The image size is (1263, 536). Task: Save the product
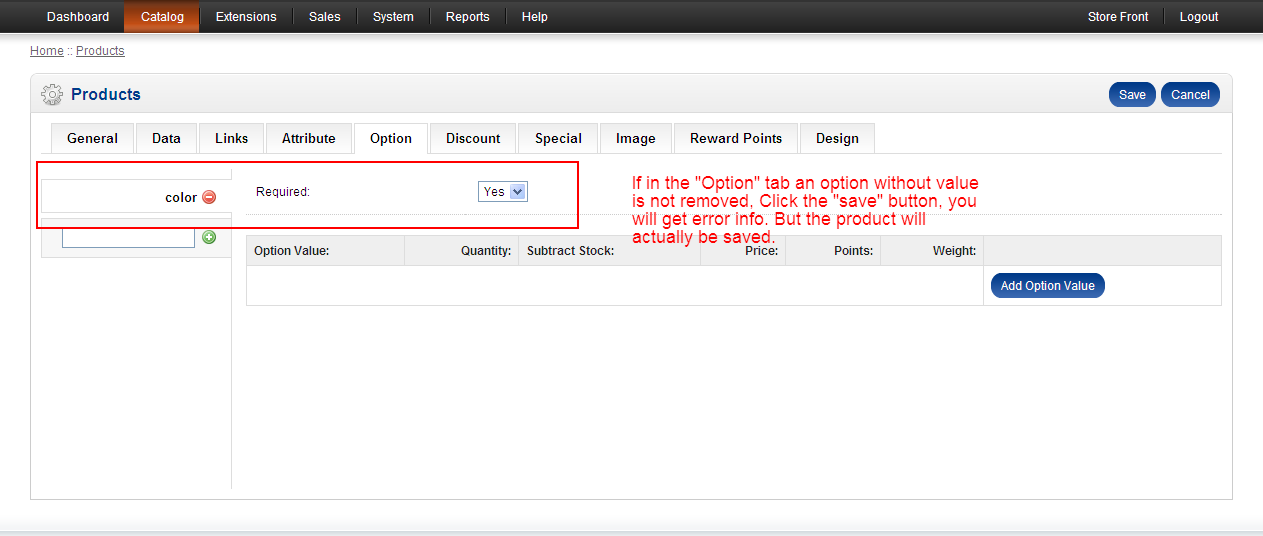click(1132, 95)
